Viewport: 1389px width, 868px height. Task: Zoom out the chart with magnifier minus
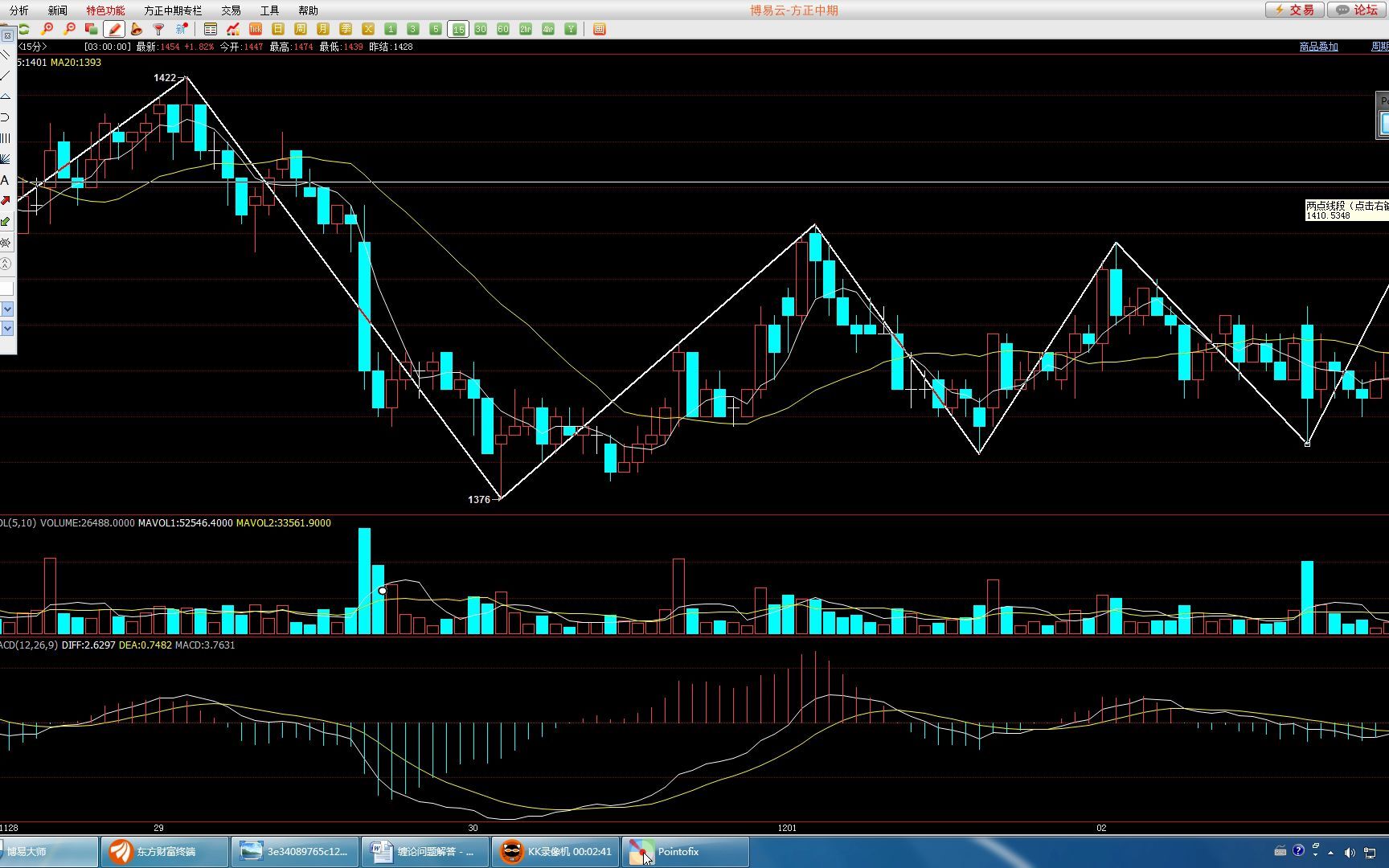69,29
